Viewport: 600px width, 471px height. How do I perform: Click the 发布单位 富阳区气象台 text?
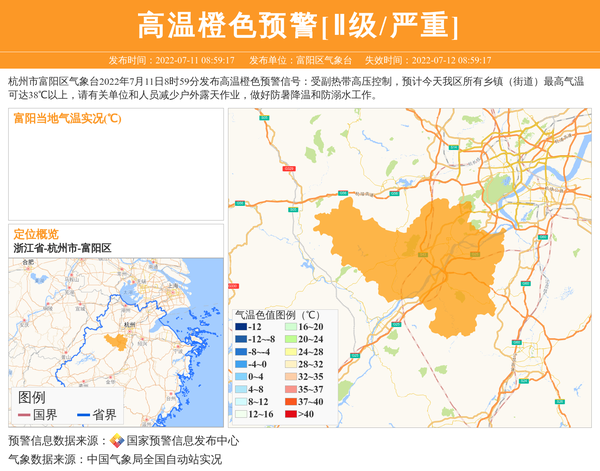click(300, 60)
